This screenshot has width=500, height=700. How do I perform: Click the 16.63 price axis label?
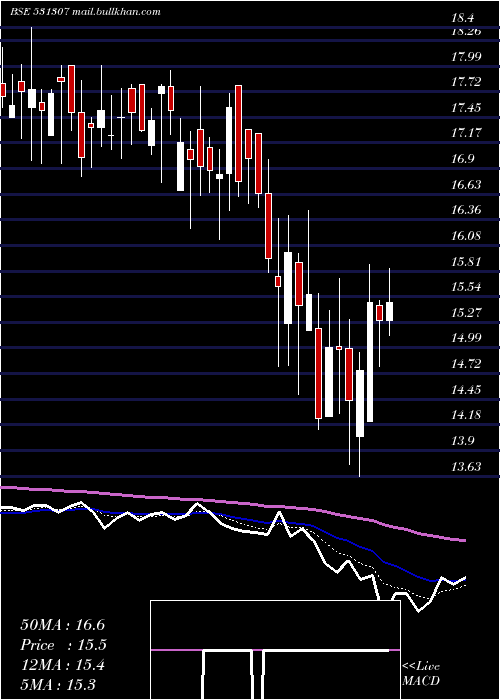tap(466, 185)
